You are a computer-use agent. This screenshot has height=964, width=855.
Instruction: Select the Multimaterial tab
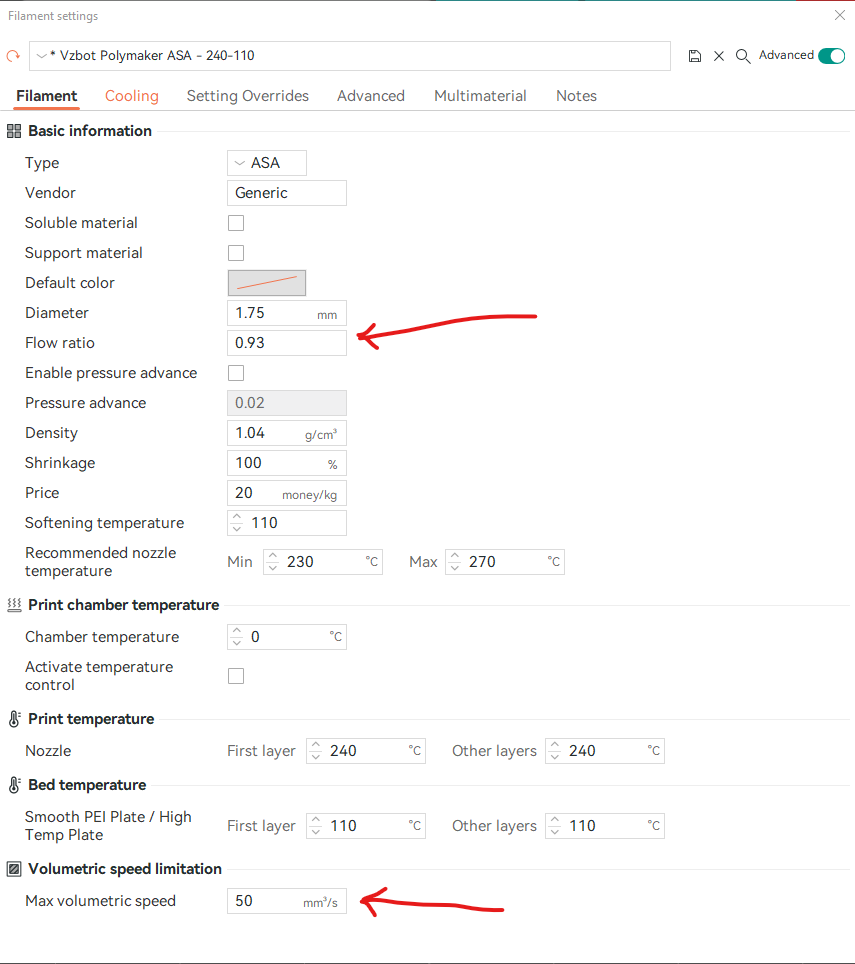coord(480,96)
